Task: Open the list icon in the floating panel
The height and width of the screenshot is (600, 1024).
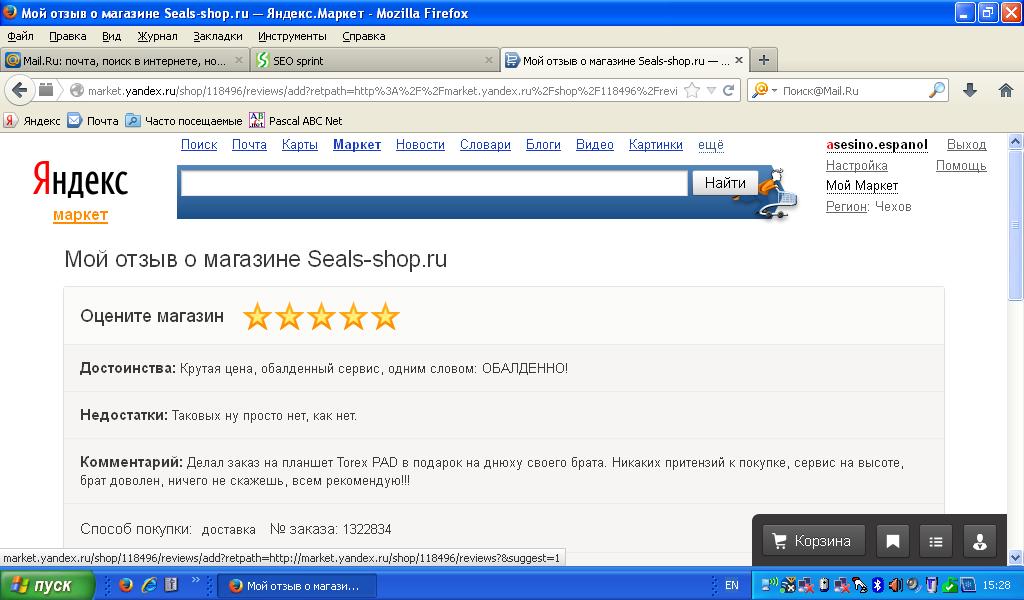Action: (x=936, y=541)
